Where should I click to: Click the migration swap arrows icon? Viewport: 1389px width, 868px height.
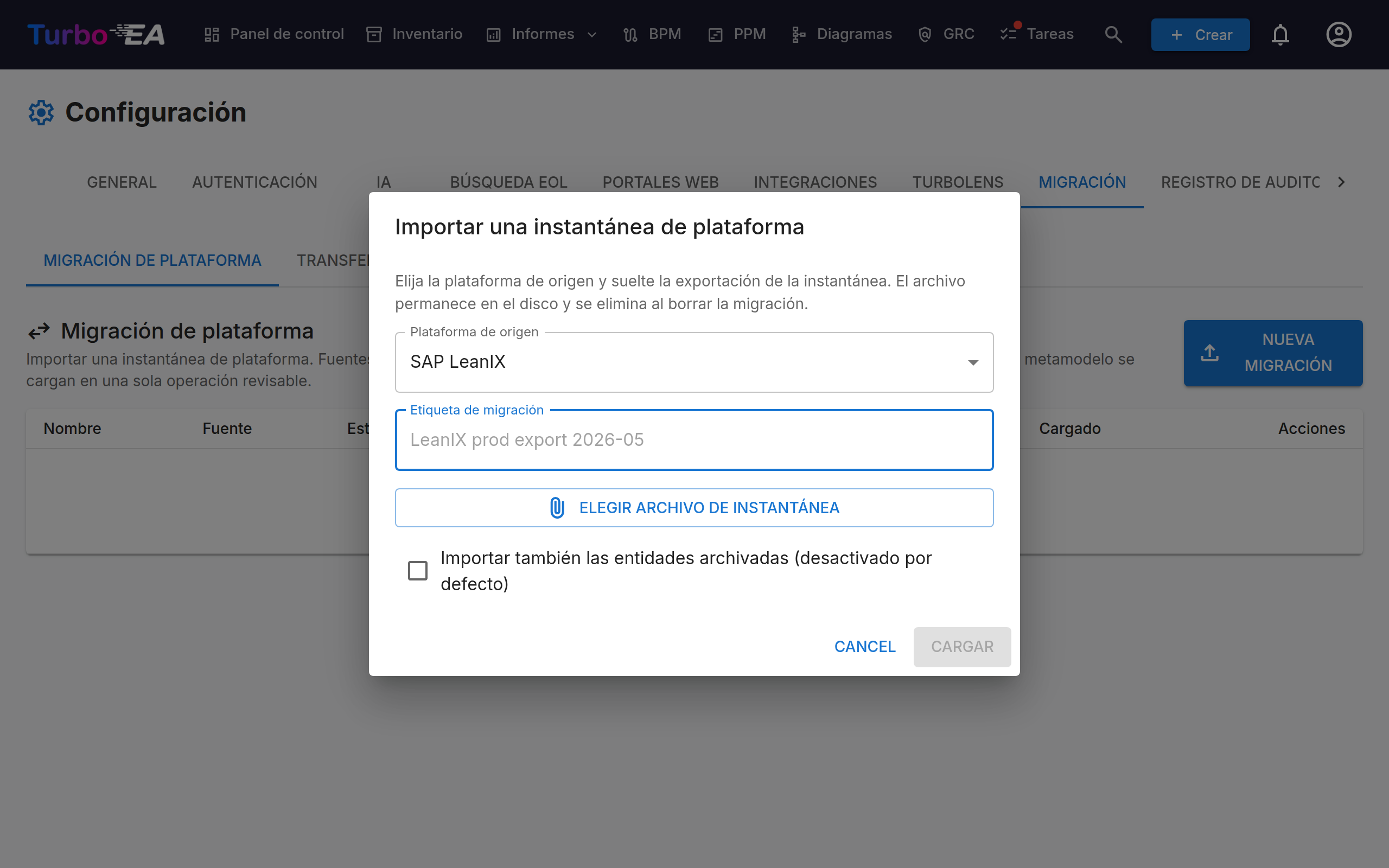tap(39, 331)
